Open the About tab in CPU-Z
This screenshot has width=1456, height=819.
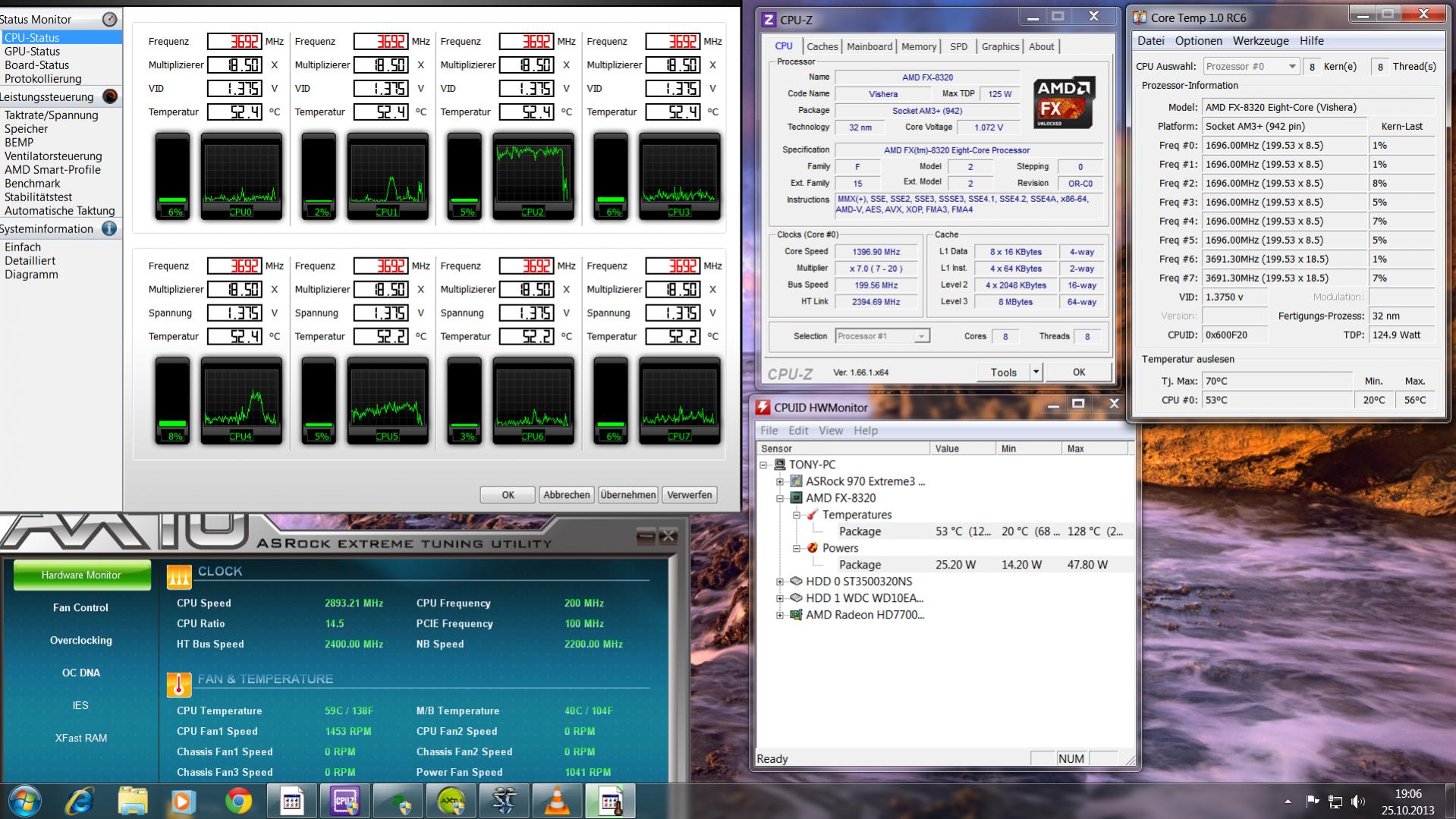pyautogui.click(x=1041, y=46)
